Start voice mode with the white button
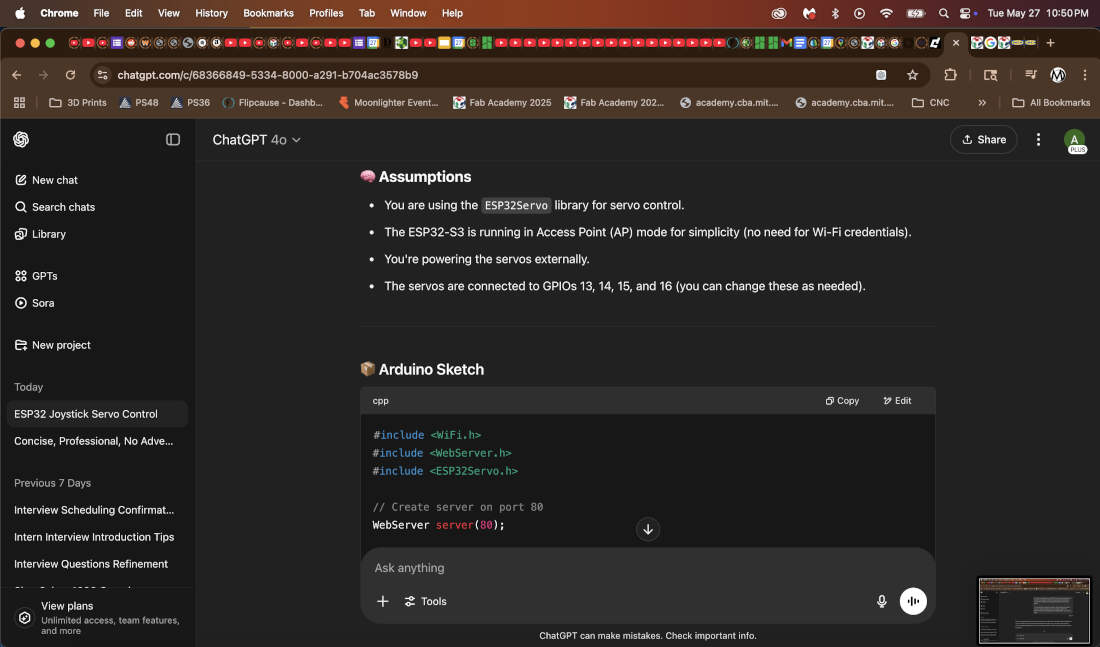 point(913,601)
